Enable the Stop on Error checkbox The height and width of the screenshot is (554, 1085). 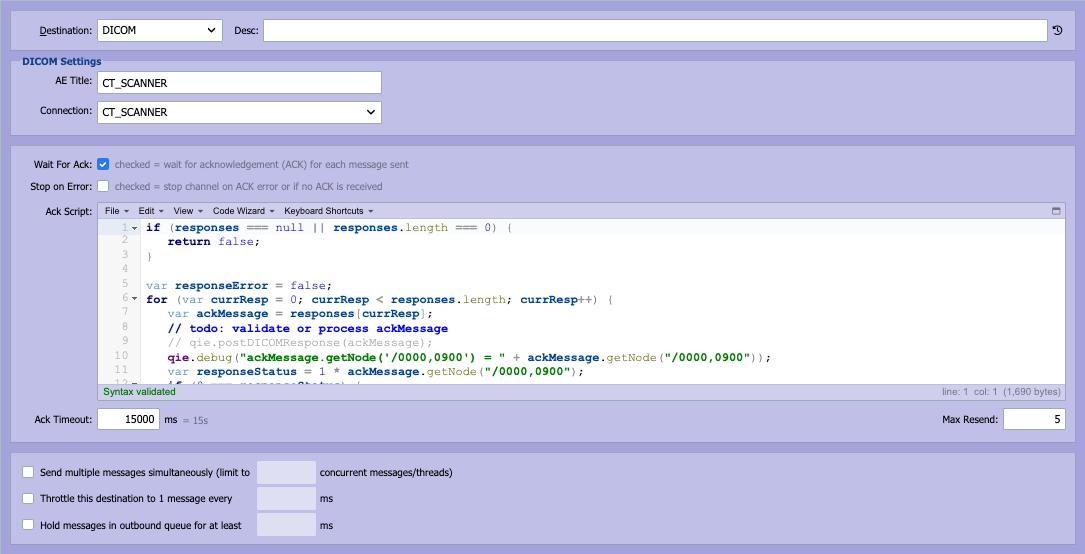(103, 186)
